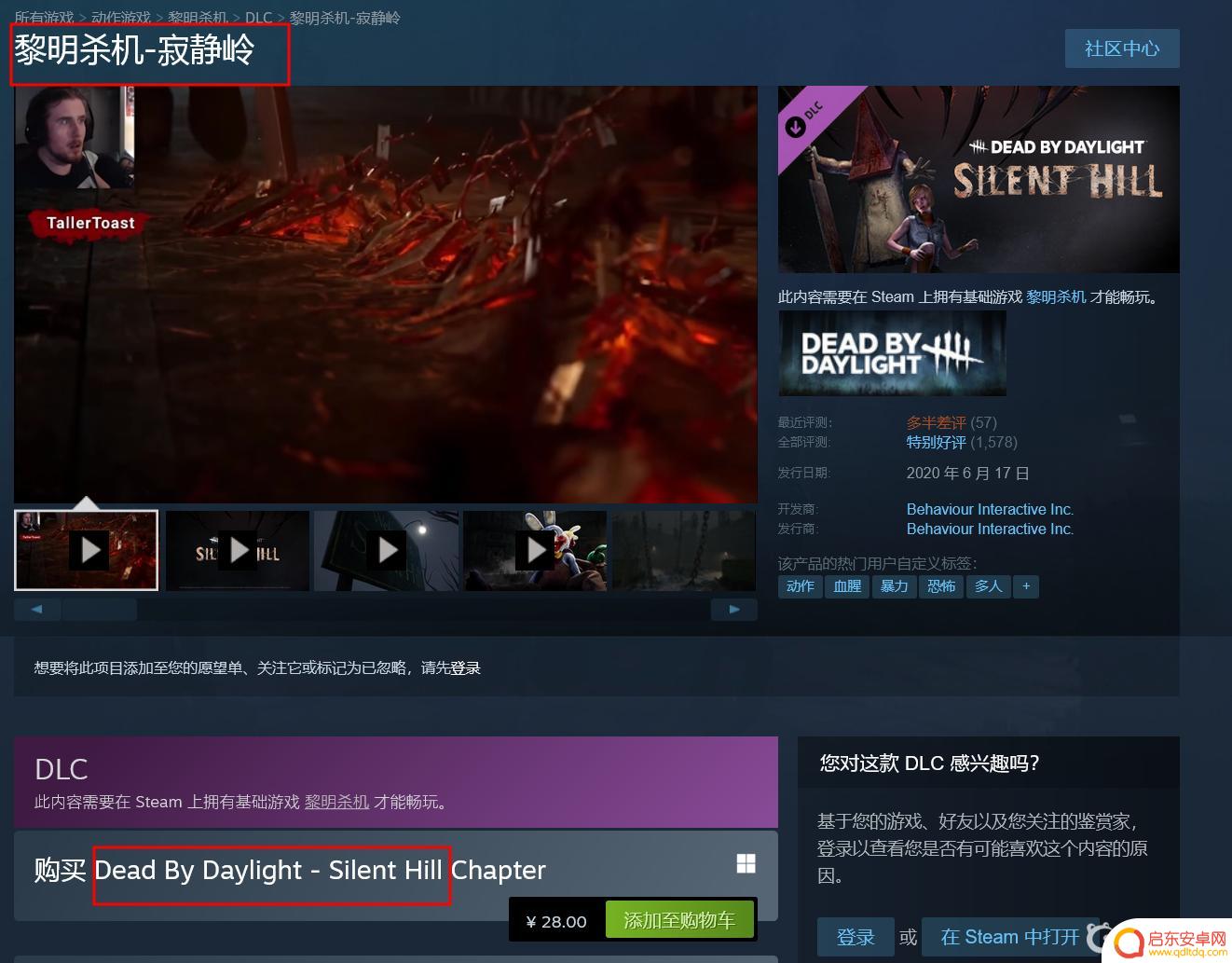Select the fifth dark screenshot thumbnail
This screenshot has height=963, width=1232.
(684, 550)
